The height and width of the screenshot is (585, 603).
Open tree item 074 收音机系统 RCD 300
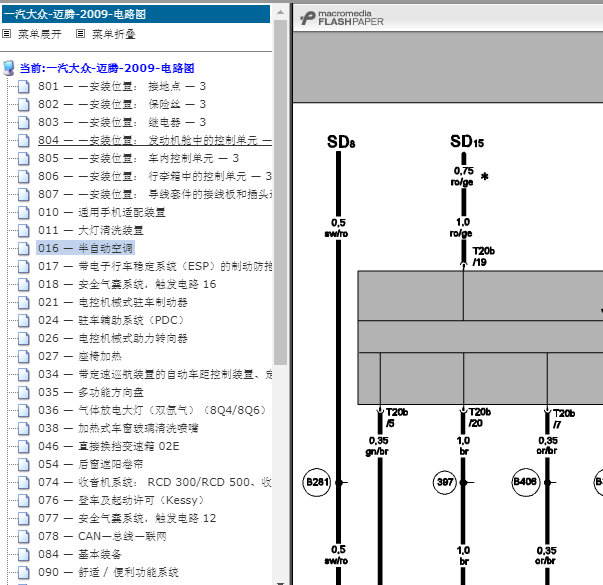pos(155,482)
